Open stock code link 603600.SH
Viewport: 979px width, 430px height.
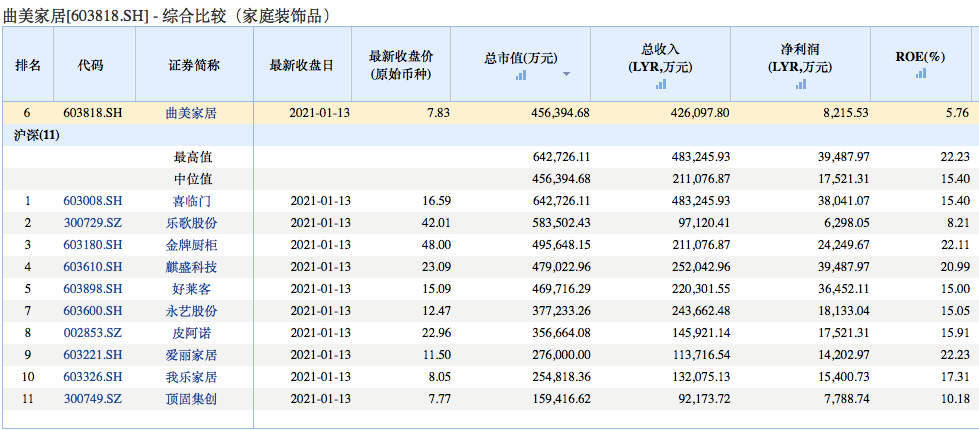(x=92, y=311)
